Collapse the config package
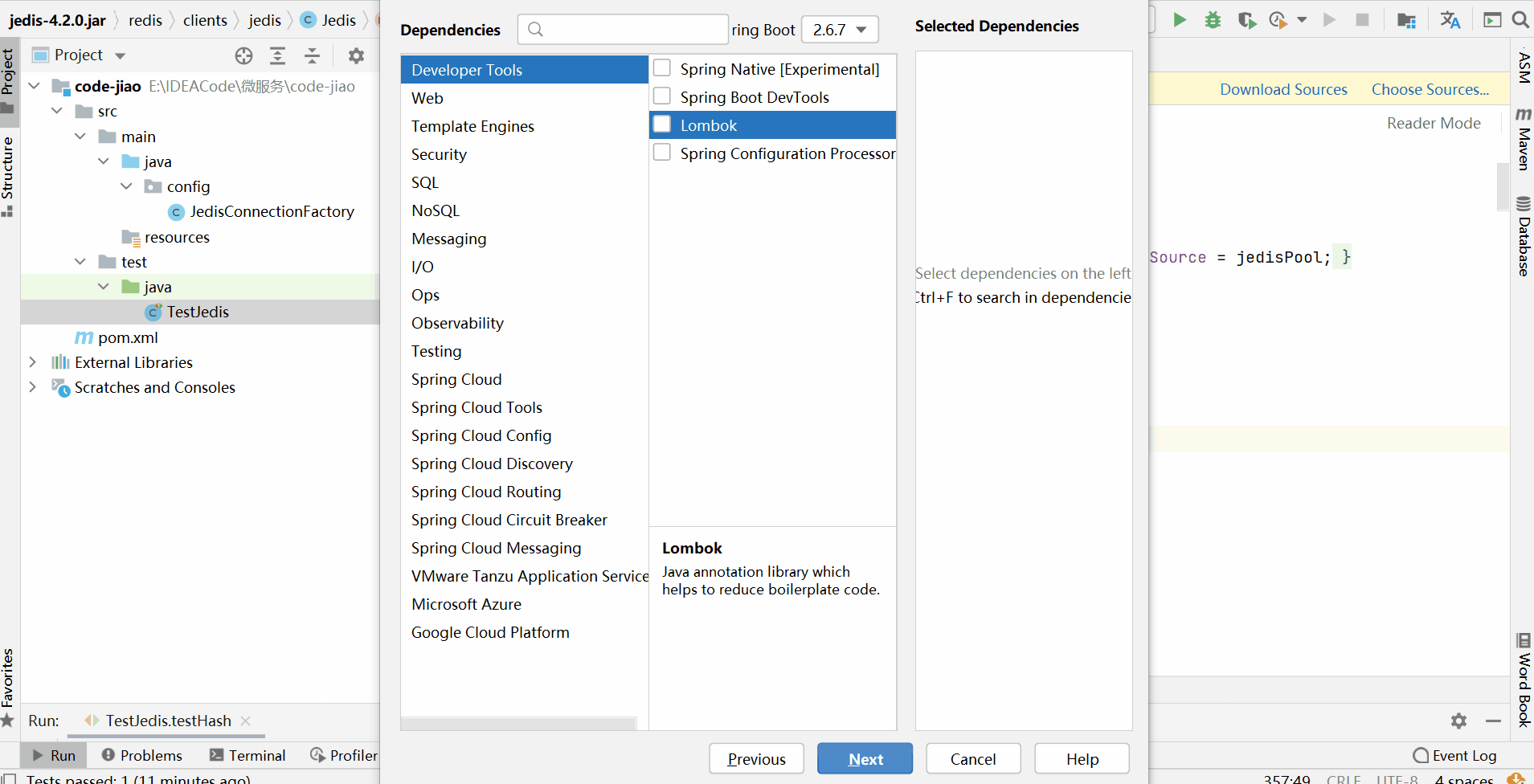This screenshot has width=1534, height=784. pos(126,186)
